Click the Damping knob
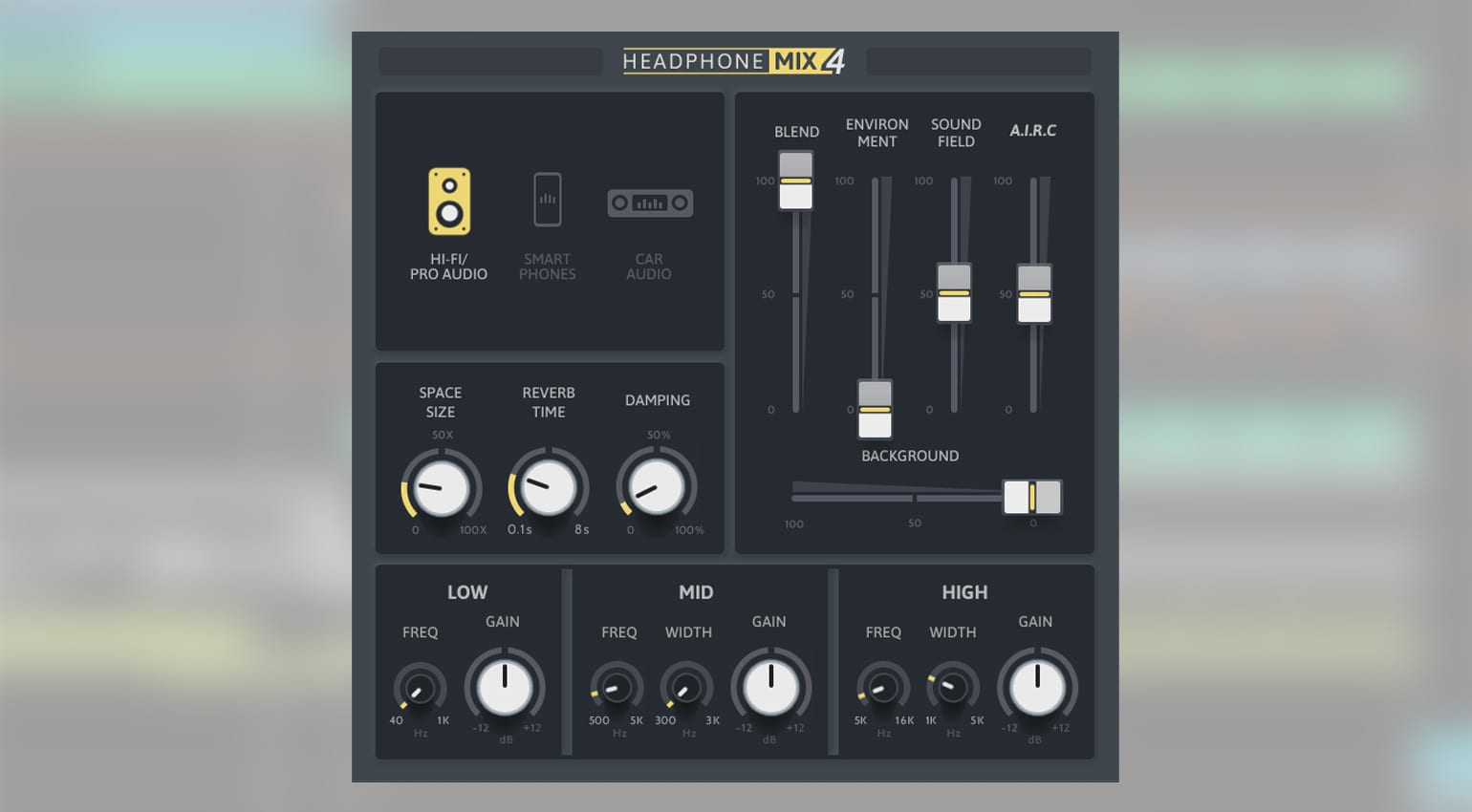The image size is (1472, 812). (657, 487)
